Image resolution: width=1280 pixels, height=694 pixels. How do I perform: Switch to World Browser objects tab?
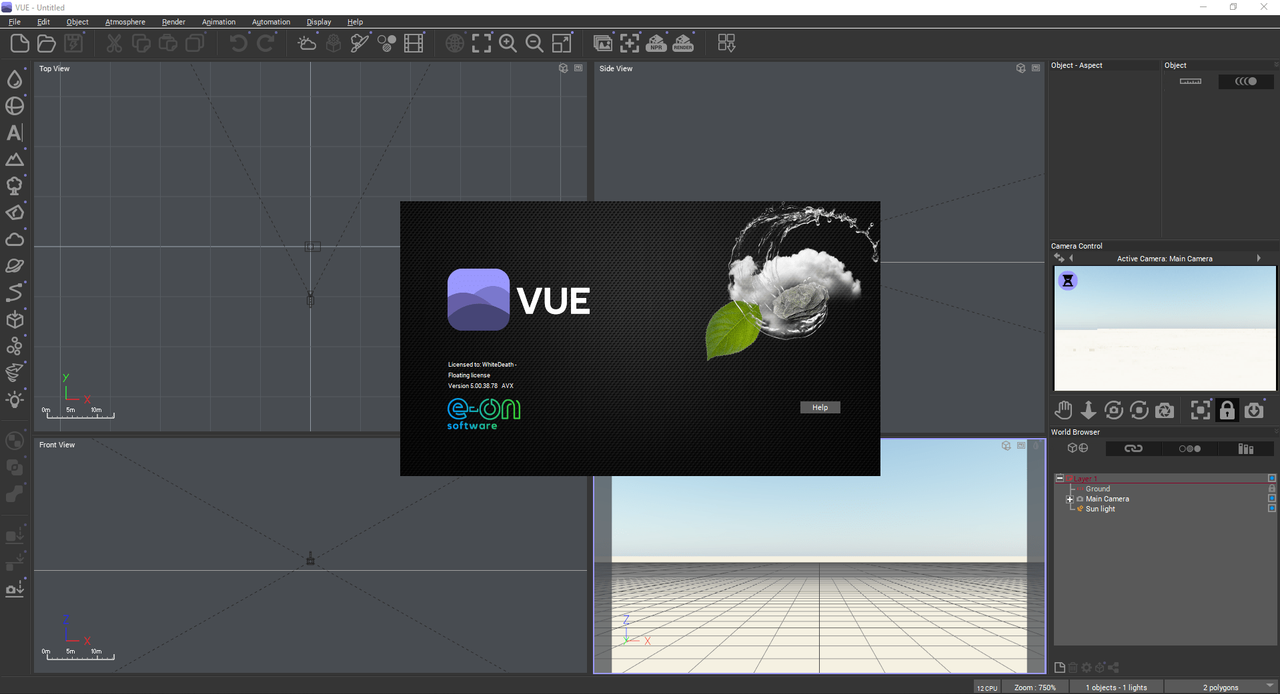click(1077, 448)
